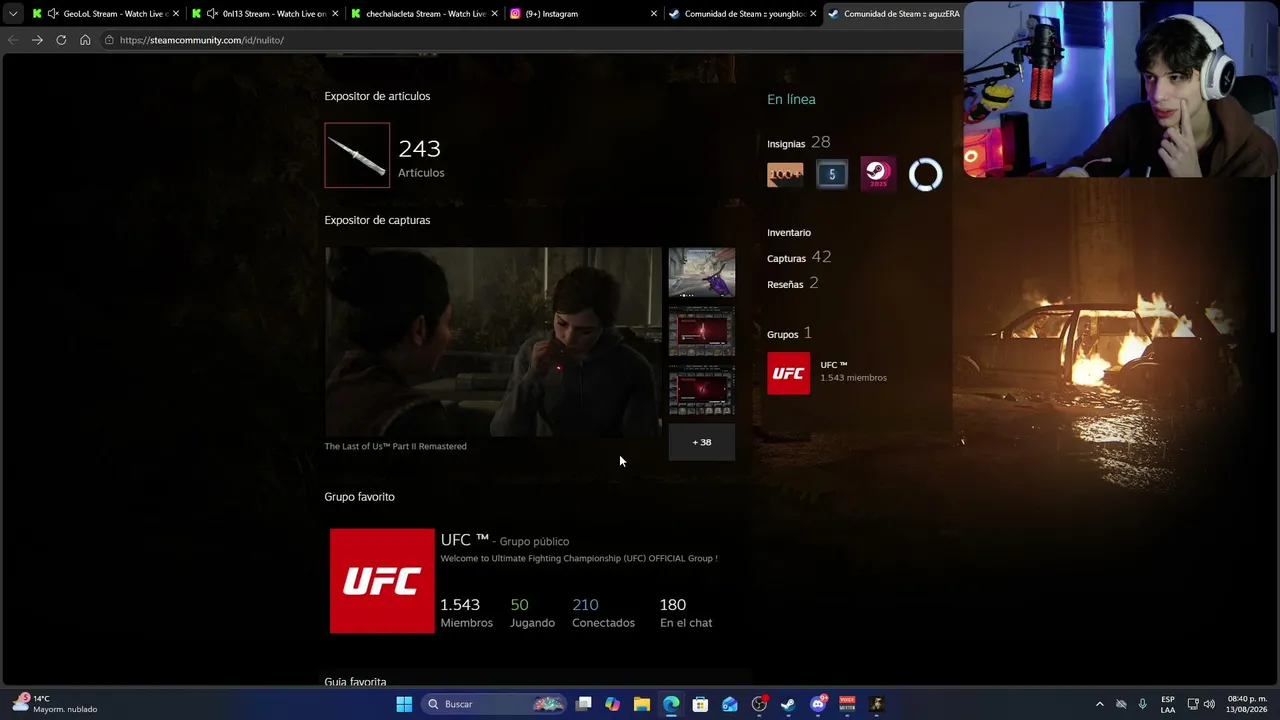View site information lock icon
This screenshot has height=720, width=1280.
(109, 40)
